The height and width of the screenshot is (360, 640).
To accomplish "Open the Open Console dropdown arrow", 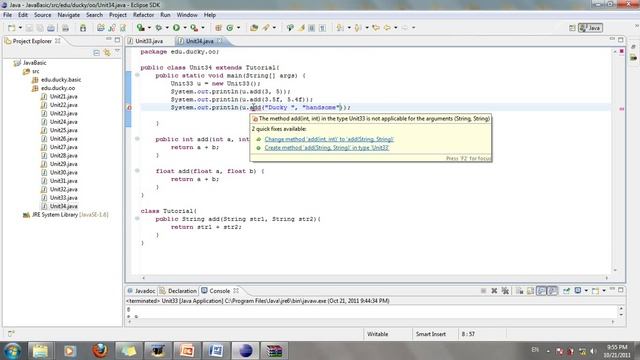I will click(x=604, y=291).
